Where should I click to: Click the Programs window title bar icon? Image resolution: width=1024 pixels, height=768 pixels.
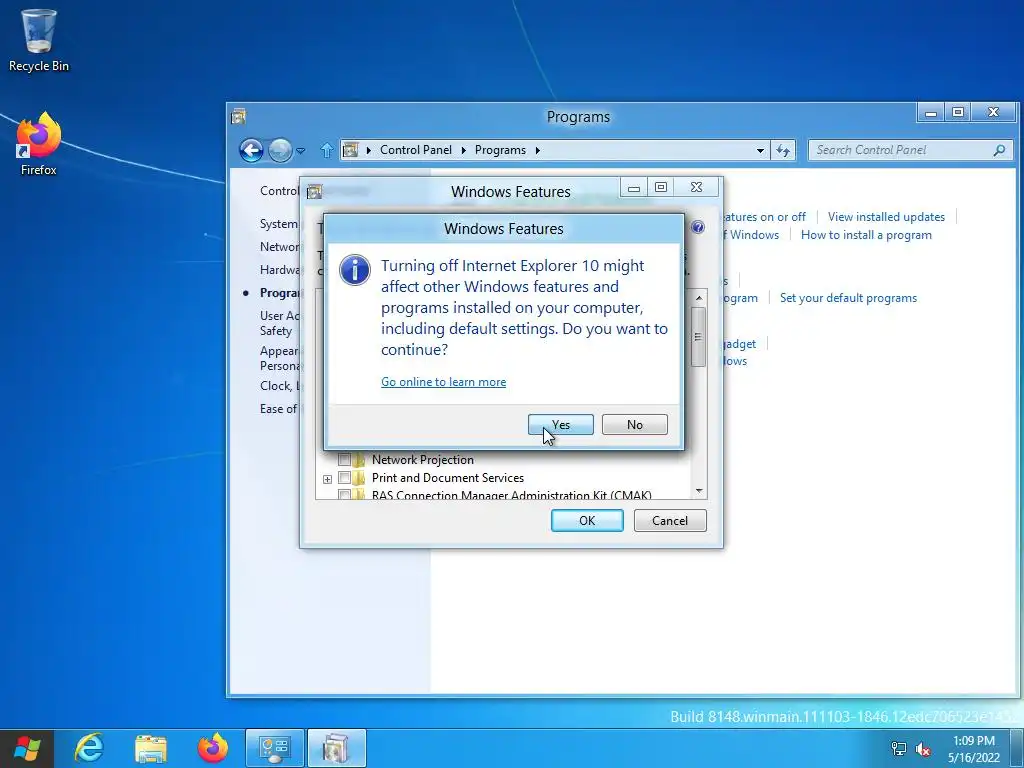[238, 117]
